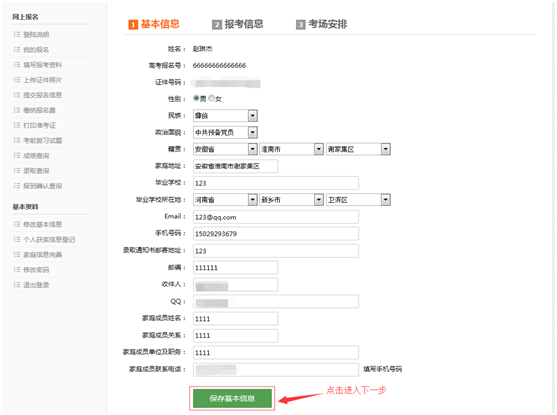Click the list icon beside 退出登录
557x415 pixels.
[17, 285]
